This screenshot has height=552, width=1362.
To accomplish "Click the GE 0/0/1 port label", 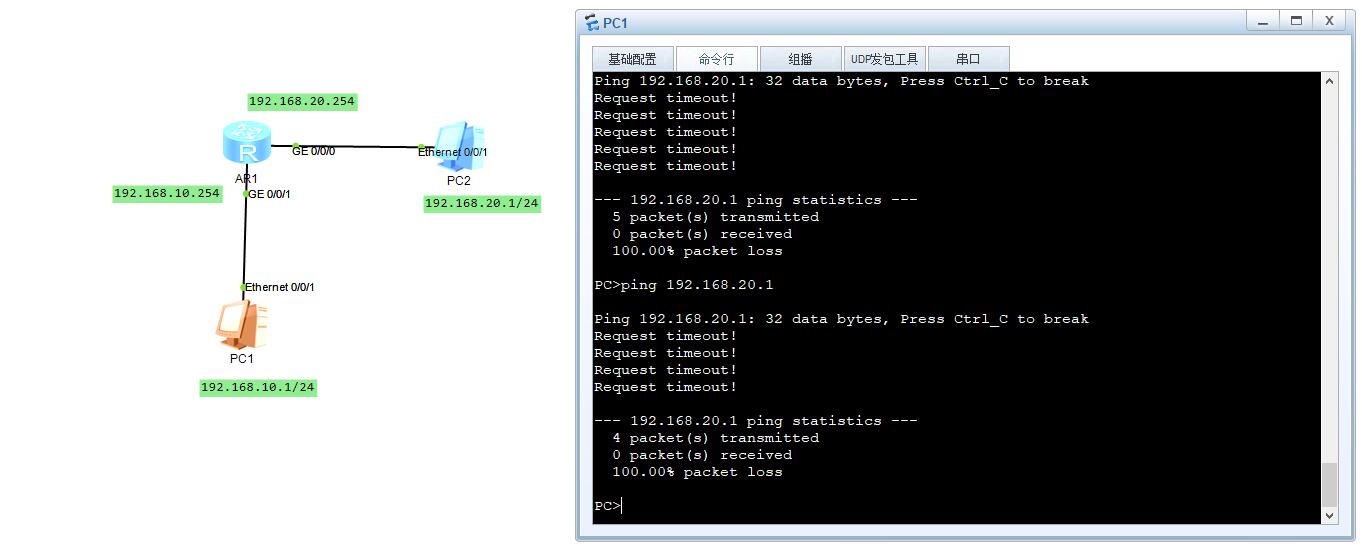I will click(270, 194).
